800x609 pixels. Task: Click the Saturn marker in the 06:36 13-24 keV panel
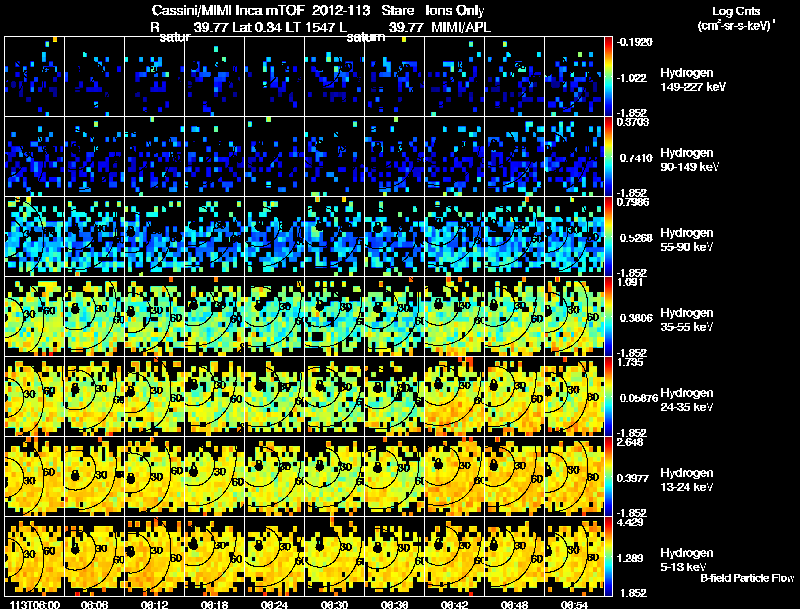tap(378, 467)
